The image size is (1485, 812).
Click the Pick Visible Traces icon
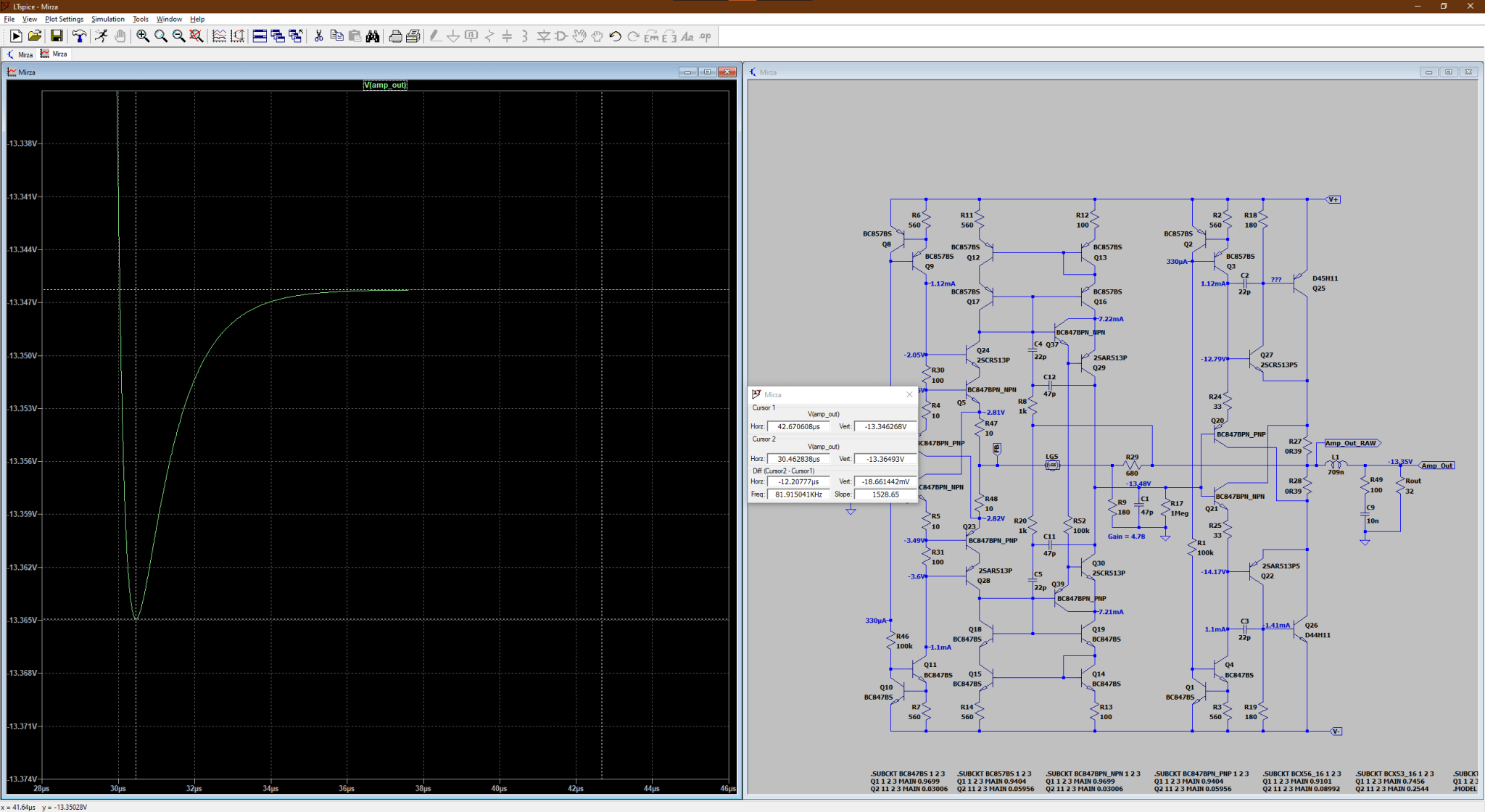point(219,36)
